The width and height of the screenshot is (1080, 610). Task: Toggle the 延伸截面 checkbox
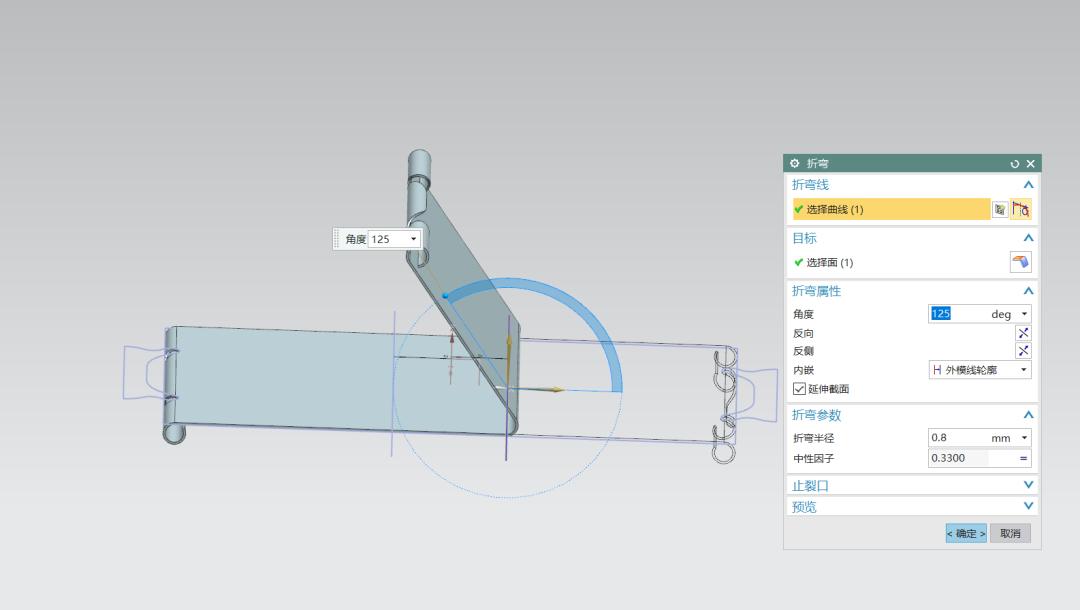(799, 389)
